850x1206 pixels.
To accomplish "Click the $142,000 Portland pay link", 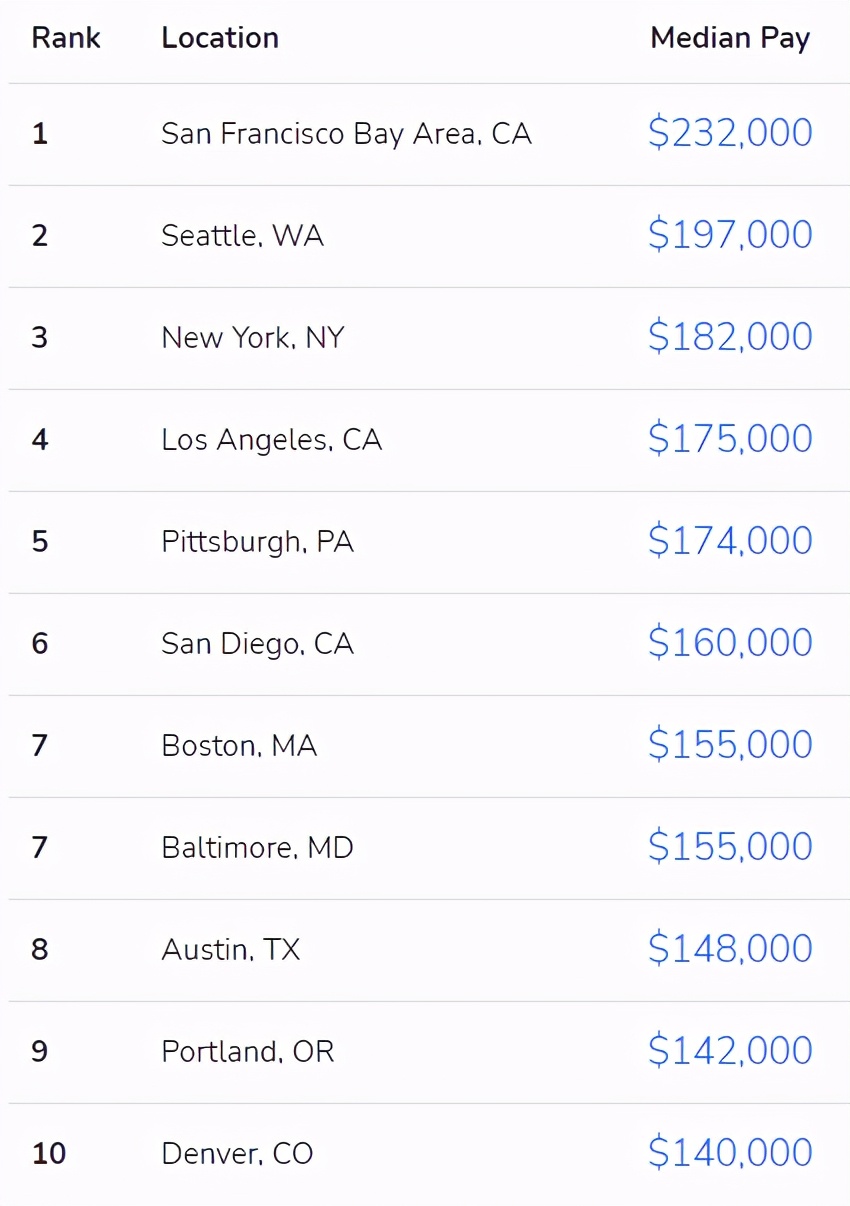I will pos(730,1051).
